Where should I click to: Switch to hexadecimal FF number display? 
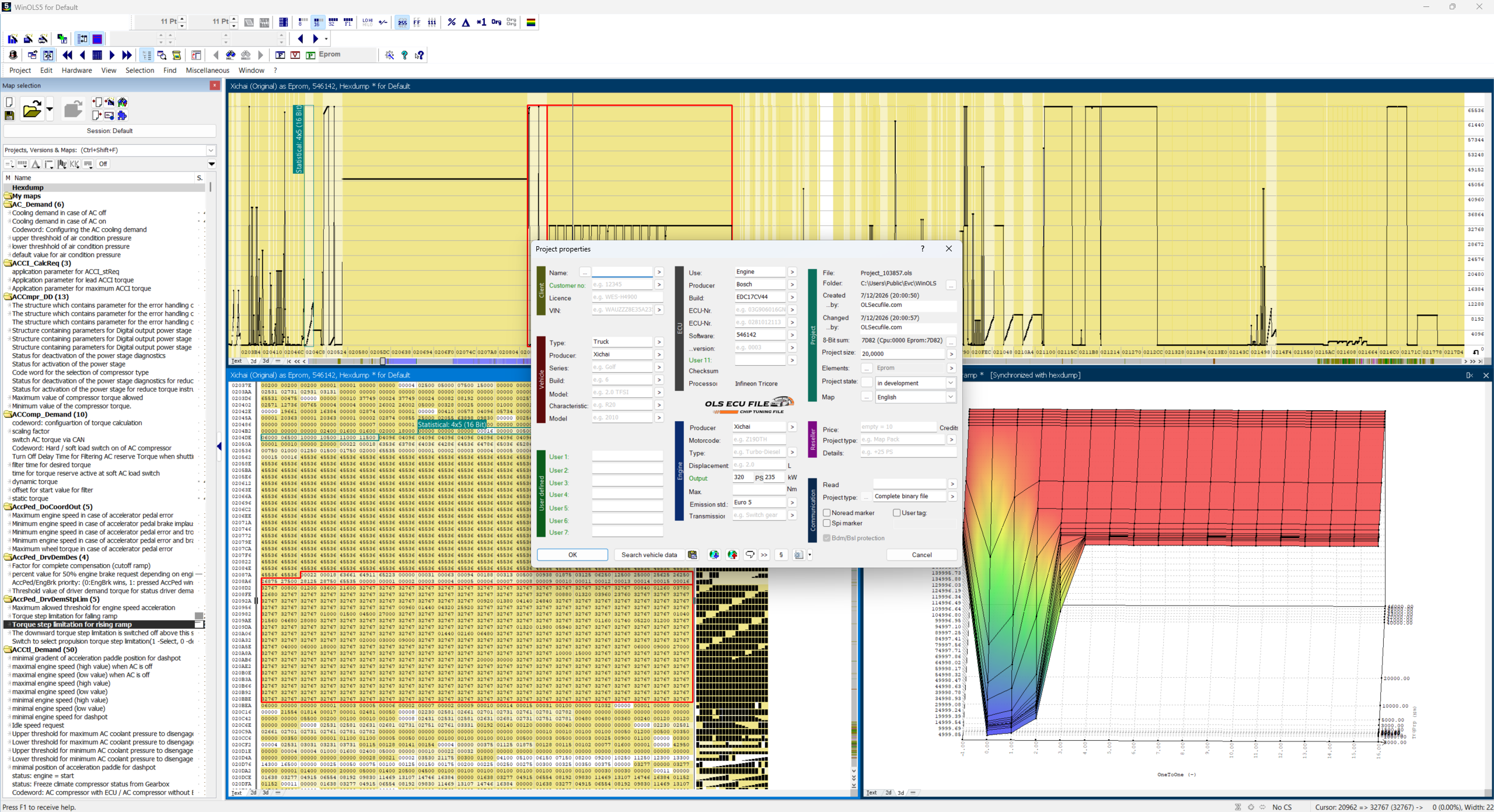click(417, 22)
